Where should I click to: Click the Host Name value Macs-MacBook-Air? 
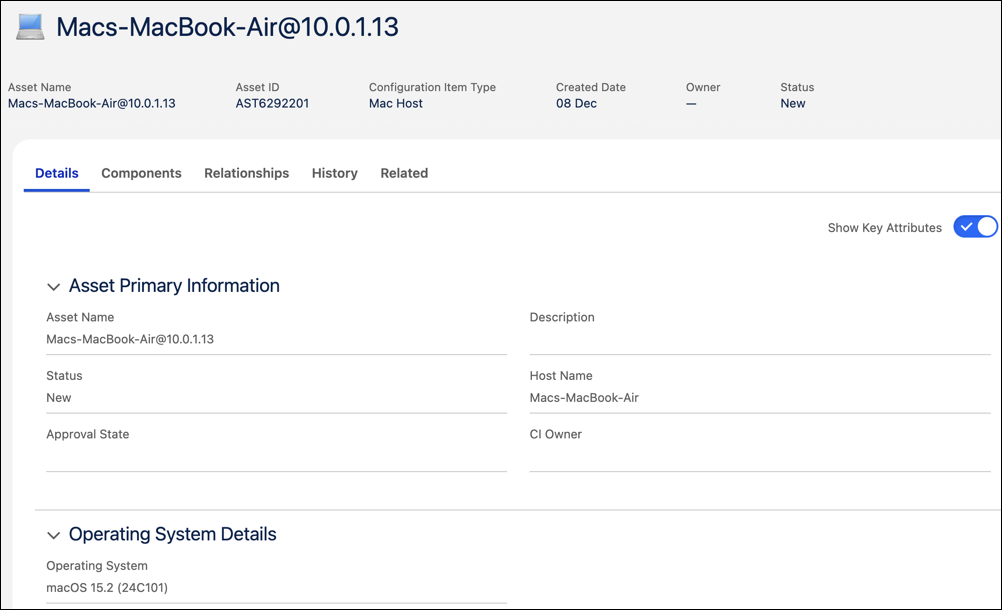pyautogui.click(x=584, y=398)
